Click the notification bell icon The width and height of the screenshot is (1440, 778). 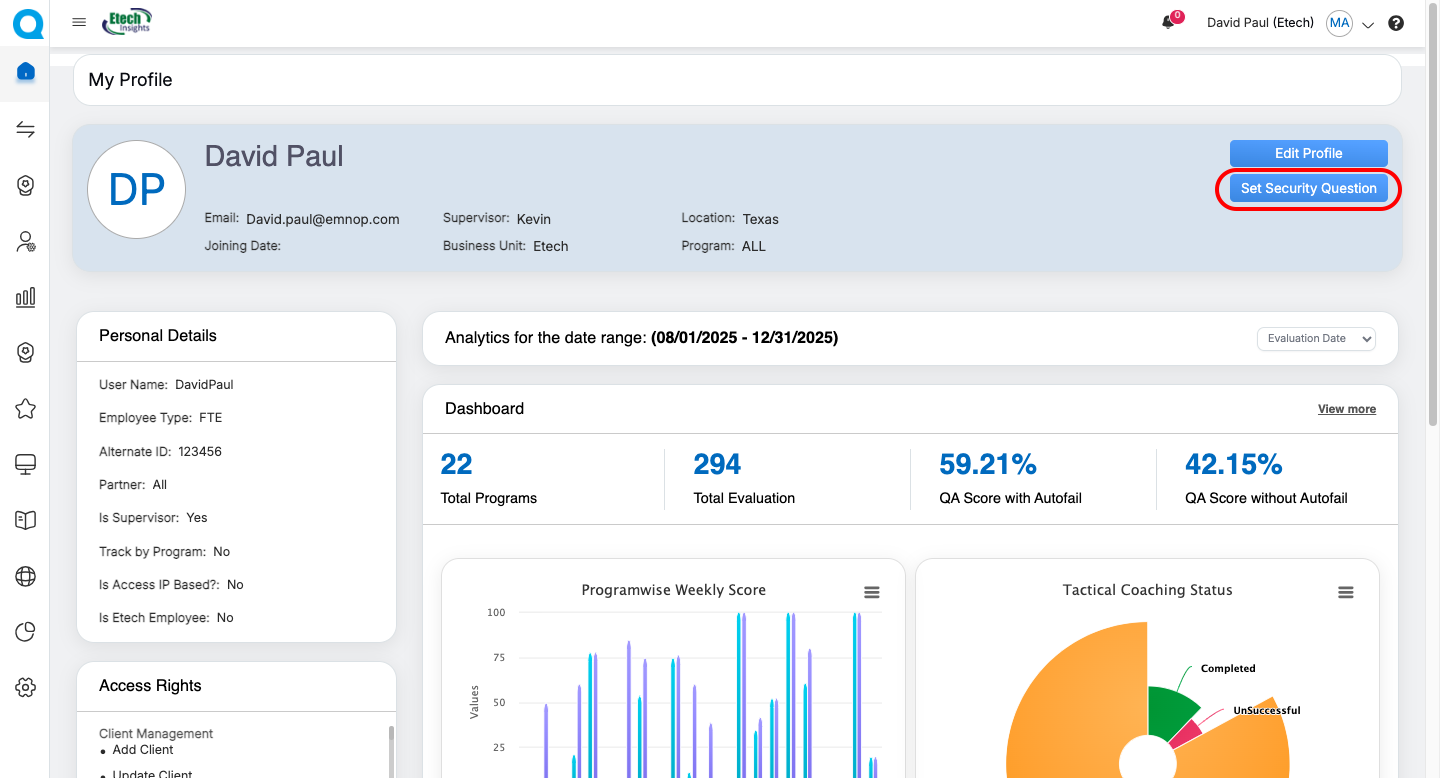point(1168,23)
